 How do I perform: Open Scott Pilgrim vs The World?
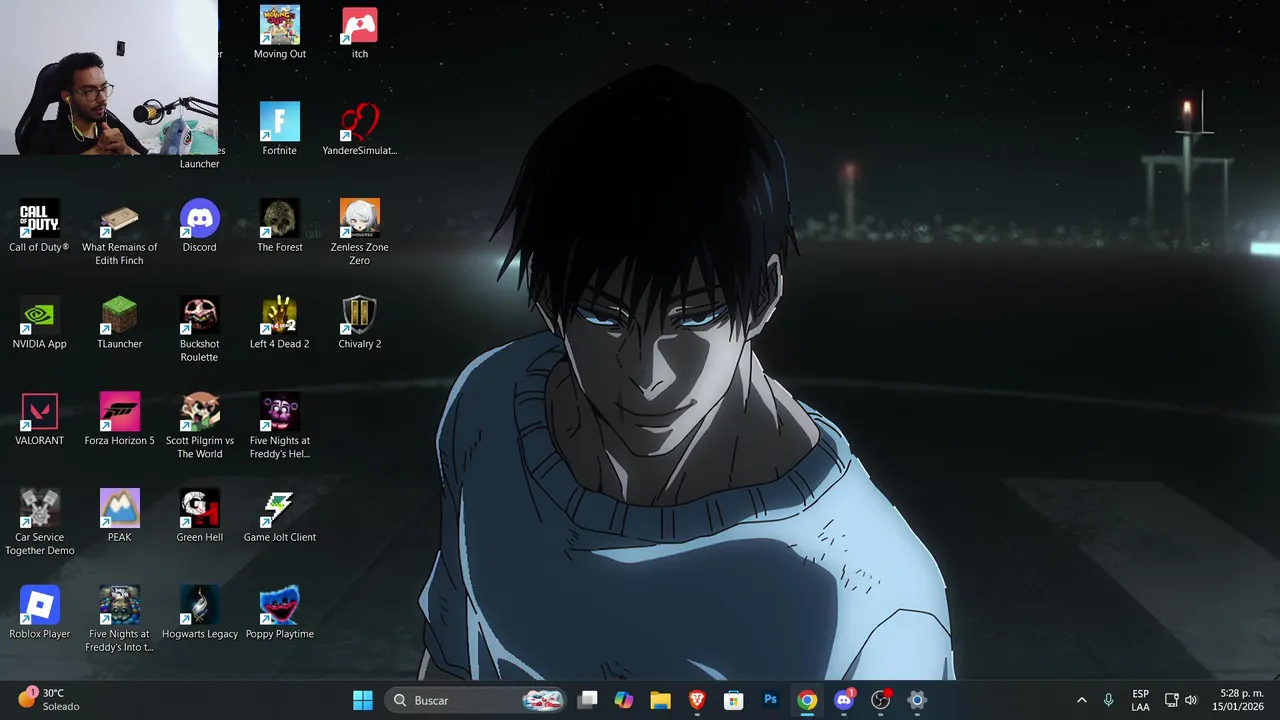(x=200, y=426)
